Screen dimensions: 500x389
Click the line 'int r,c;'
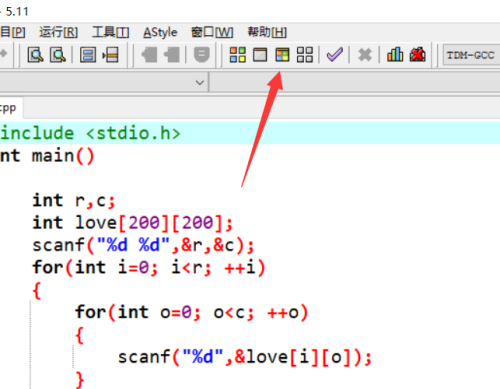[74, 201]
